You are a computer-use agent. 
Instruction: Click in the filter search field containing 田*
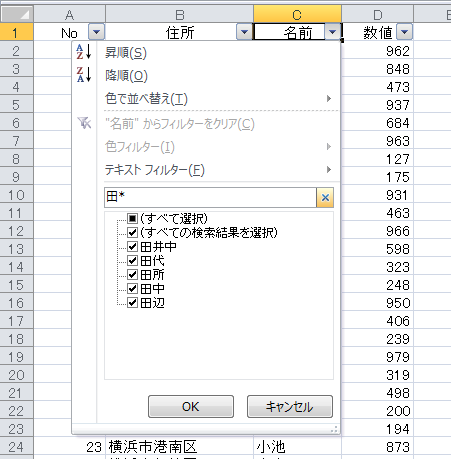pyautogui.click(x=210, y=197)
